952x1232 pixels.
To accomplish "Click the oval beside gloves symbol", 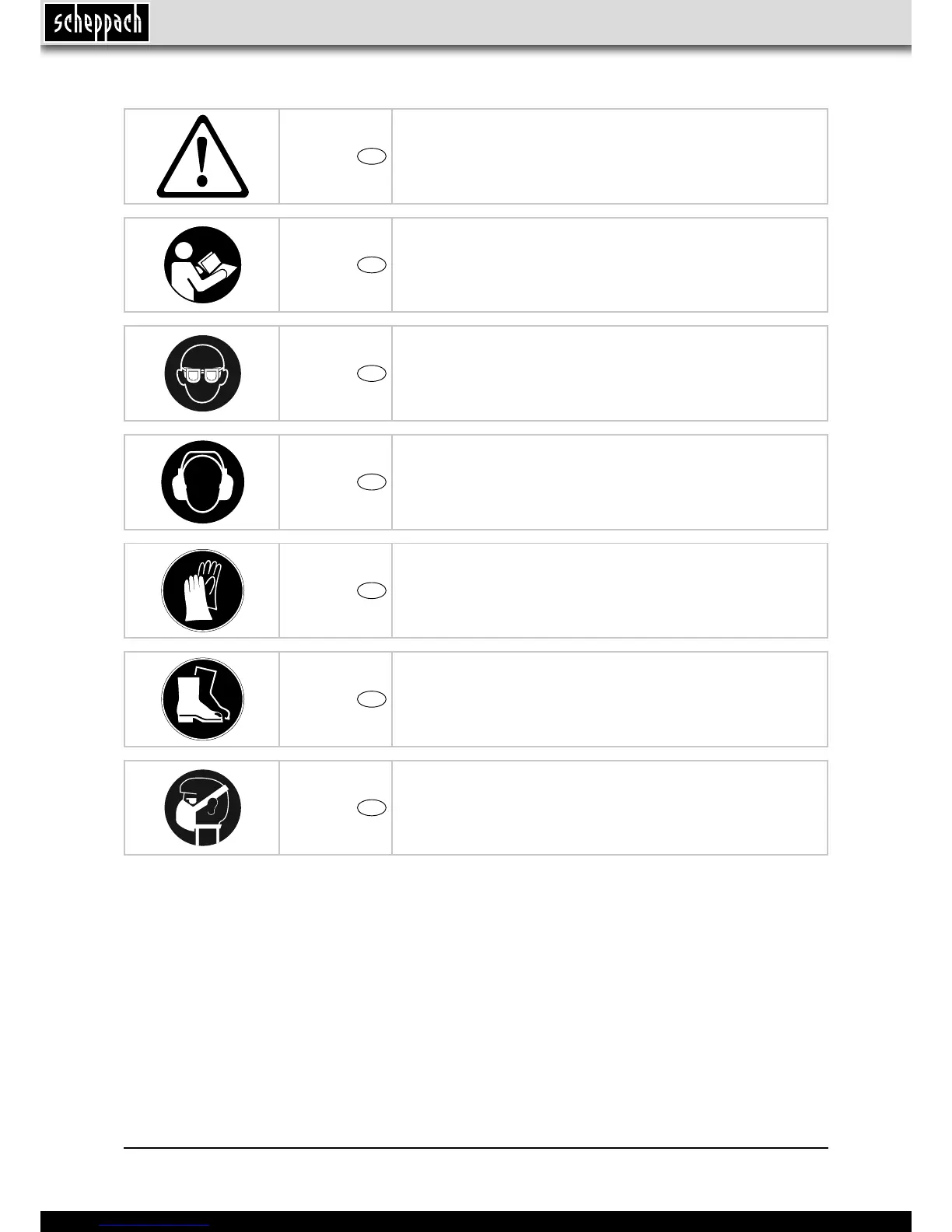I will click(372, 591).
